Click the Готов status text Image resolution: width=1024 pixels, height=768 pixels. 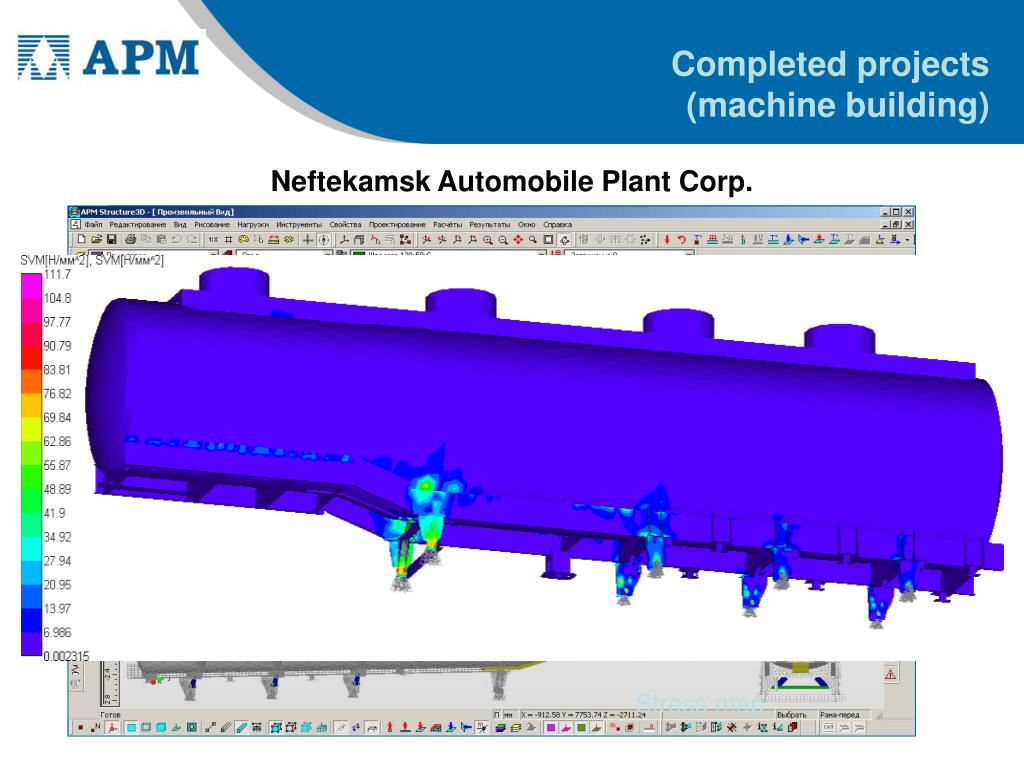[x=110, y=714]
